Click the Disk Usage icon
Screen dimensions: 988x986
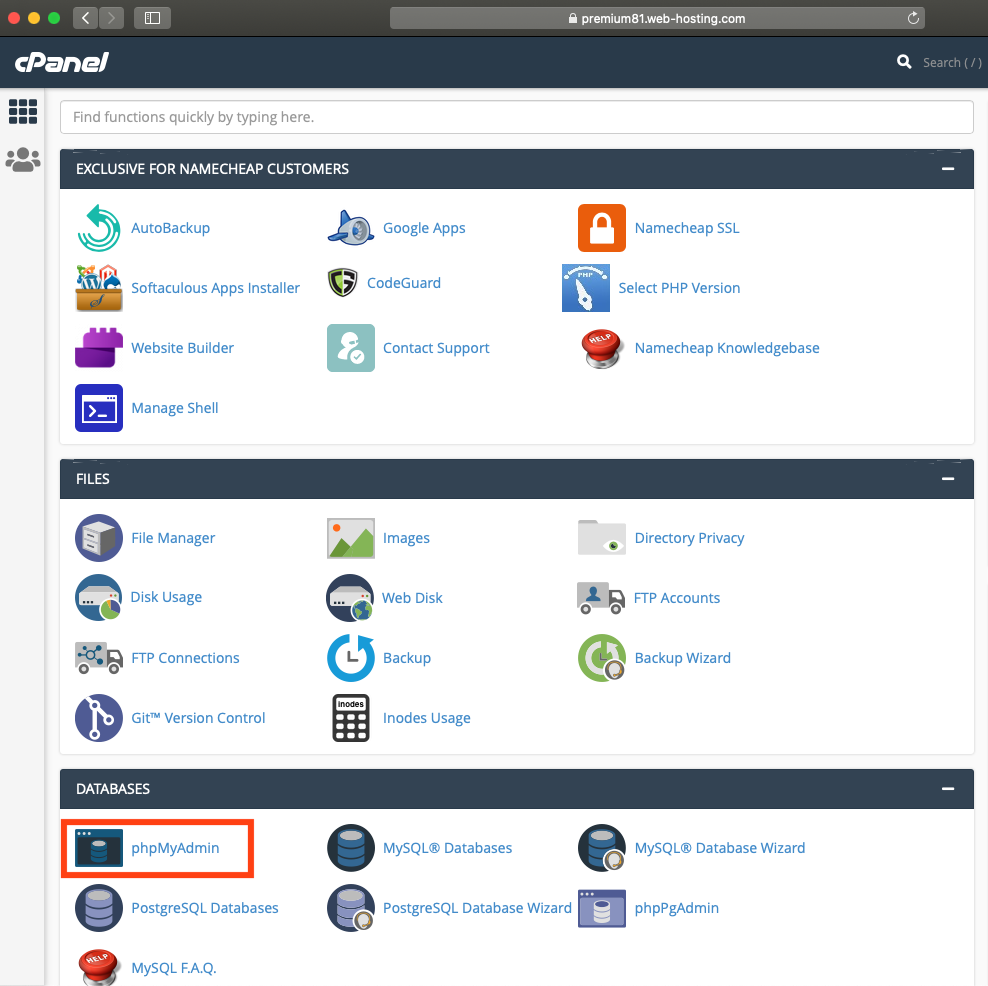(x=98, y=597)
